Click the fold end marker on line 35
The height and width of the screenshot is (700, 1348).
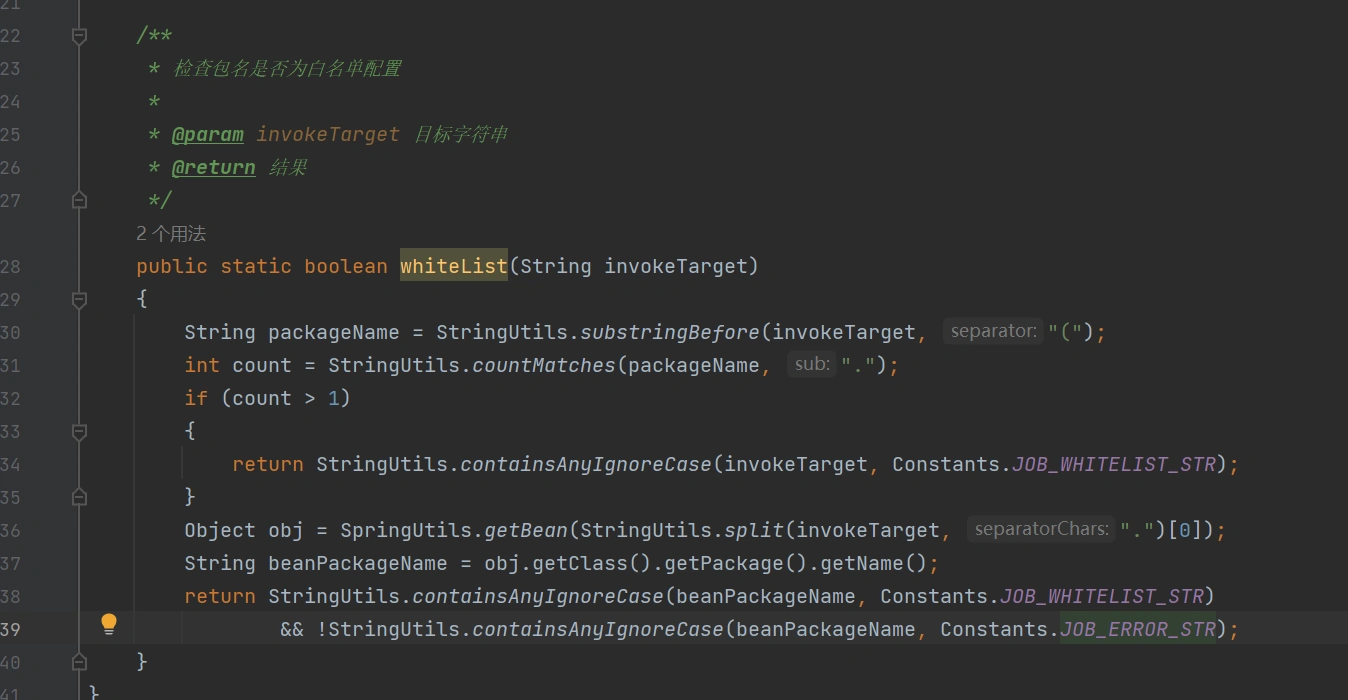click(x=79, y=497)
